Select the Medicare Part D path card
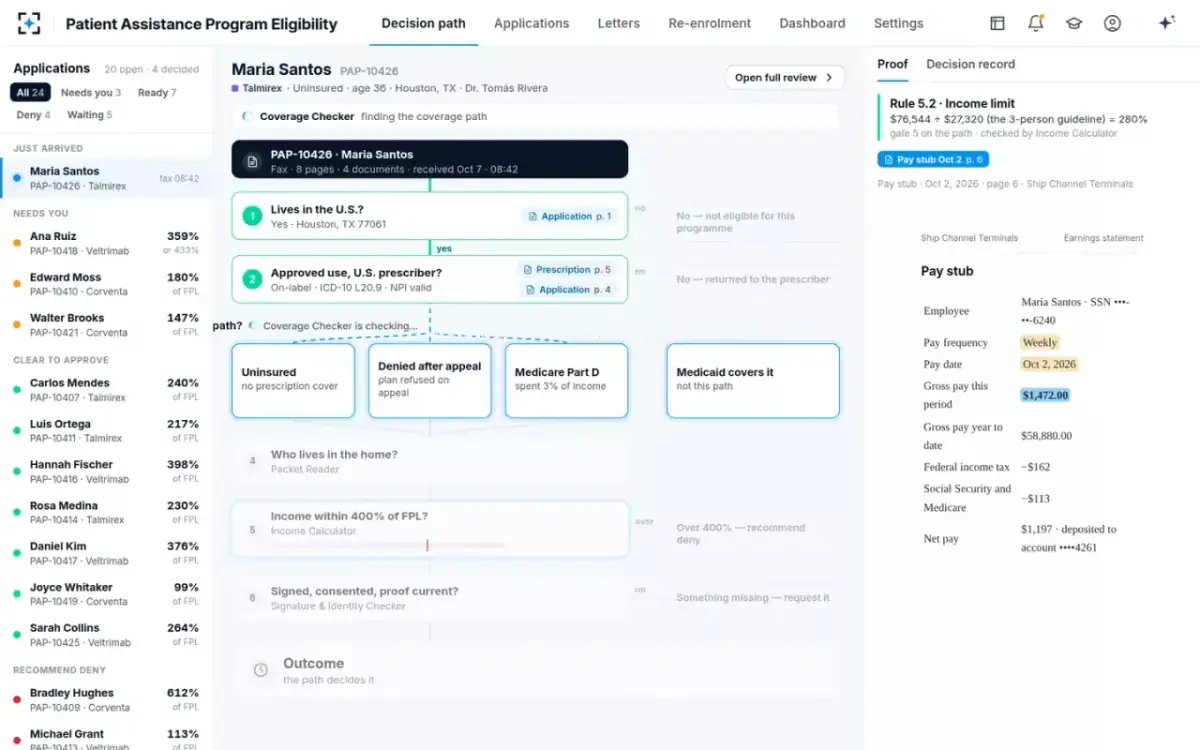This screenshot has width=1200, height=750. click(x=566, y=380)
